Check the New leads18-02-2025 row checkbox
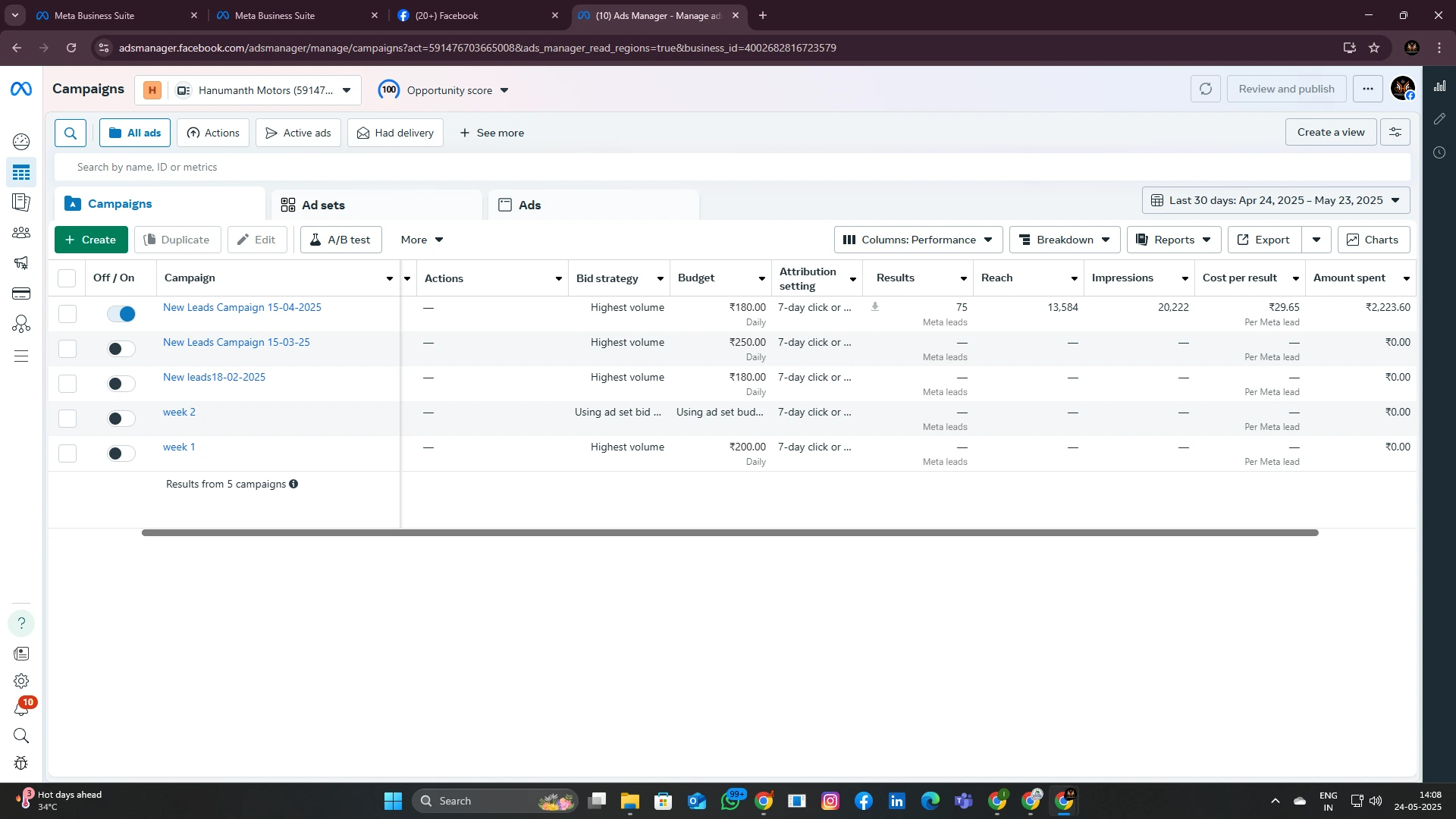Viewport: 1456px width, 819px height. pos(67,384)
